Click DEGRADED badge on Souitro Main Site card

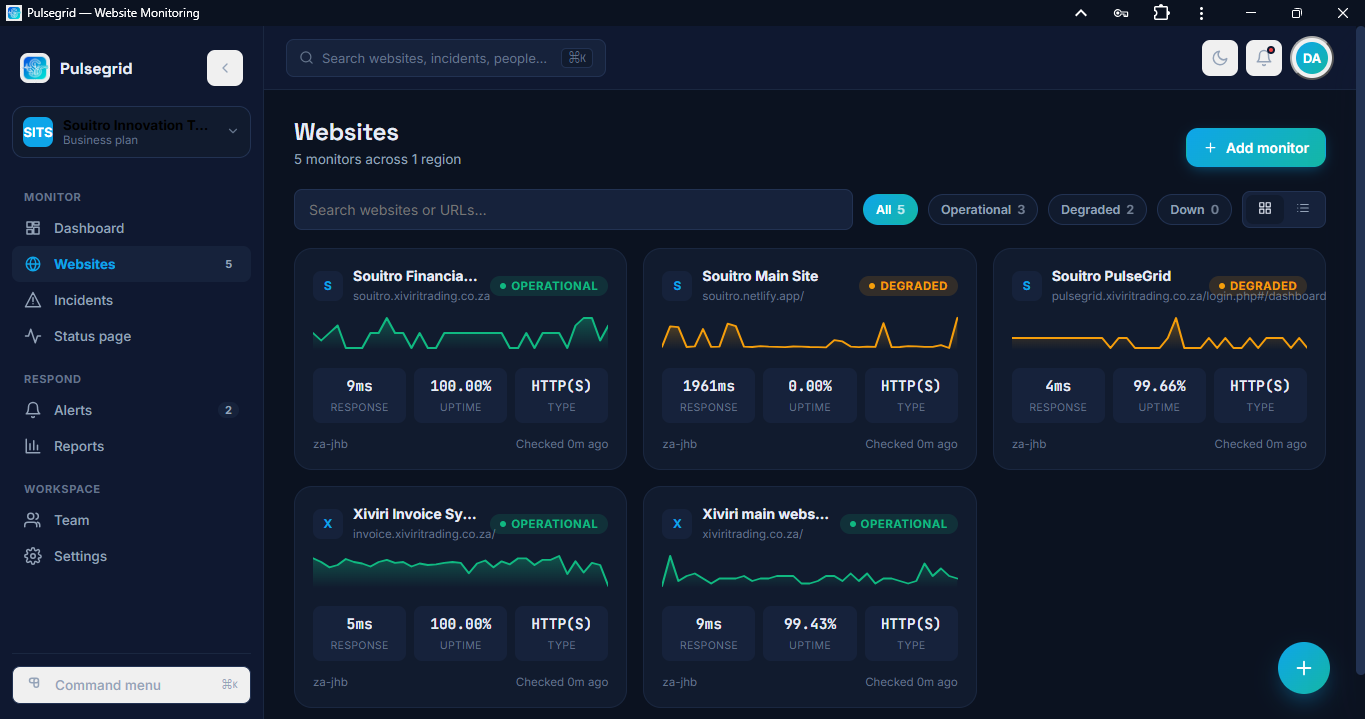(x=908, y=286)
